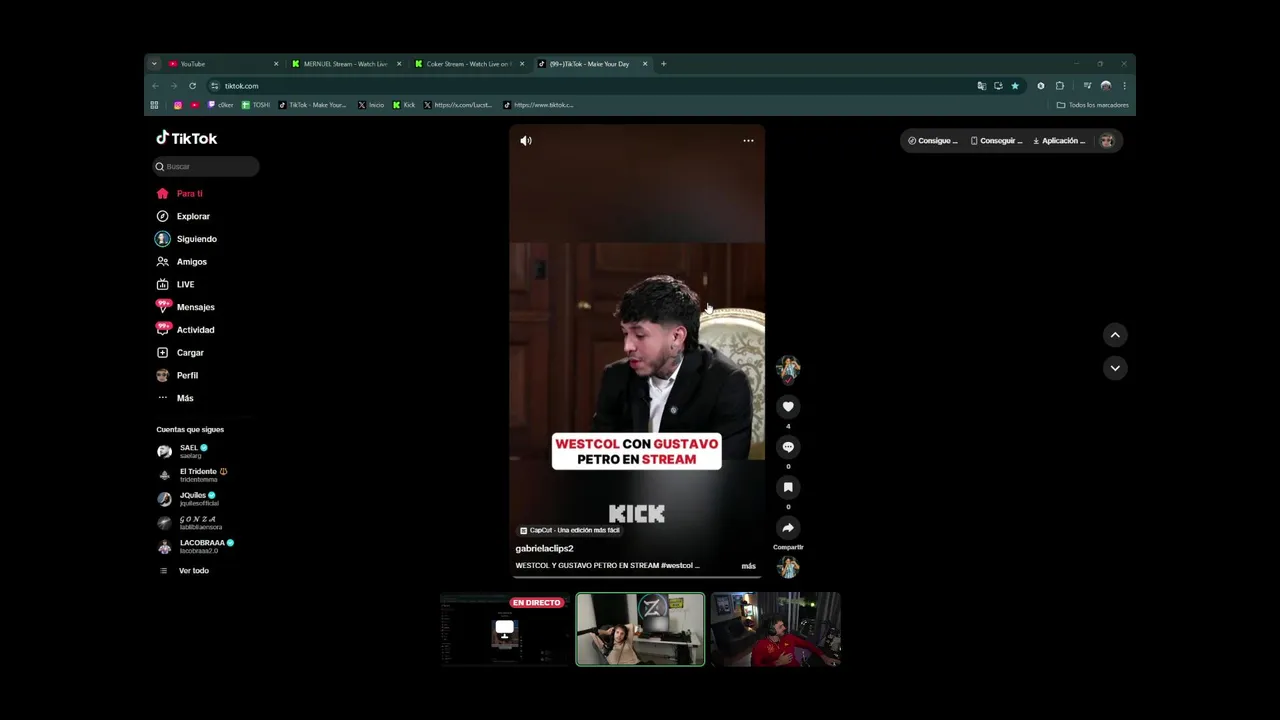Screen dimensions: 1280x720
Task: Expand followed accounts with Ver todo
Action: click(x=185, y=571)
